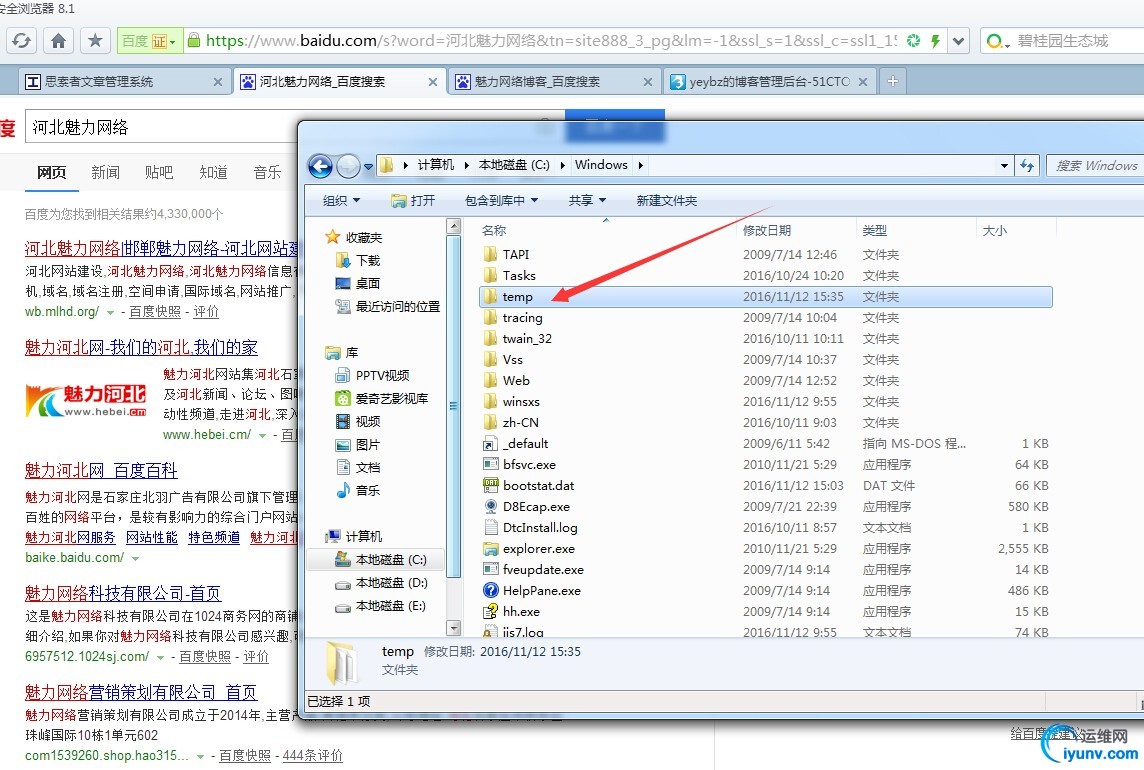Image resolution: width=1144 pixels, height=770 pixels.
Task: Open 魅力网络营销策划有限公司 link
Action: point(141,692)
